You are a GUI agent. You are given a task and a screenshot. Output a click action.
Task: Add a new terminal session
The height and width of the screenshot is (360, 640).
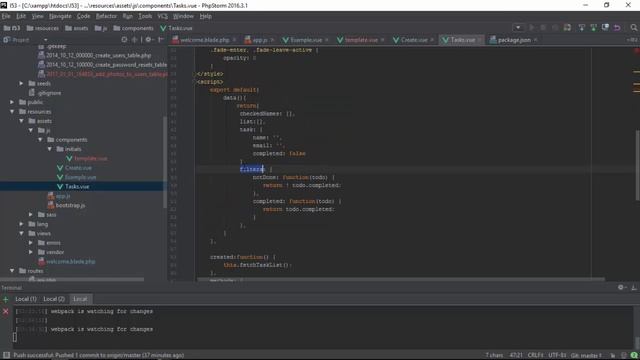(x=5, y=300)
